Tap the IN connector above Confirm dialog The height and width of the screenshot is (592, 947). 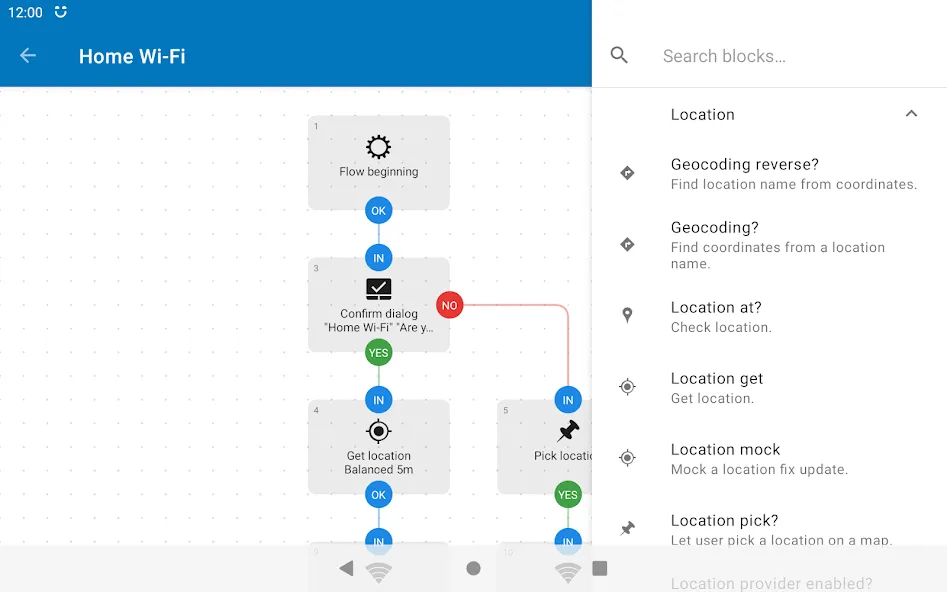point(379,258)
